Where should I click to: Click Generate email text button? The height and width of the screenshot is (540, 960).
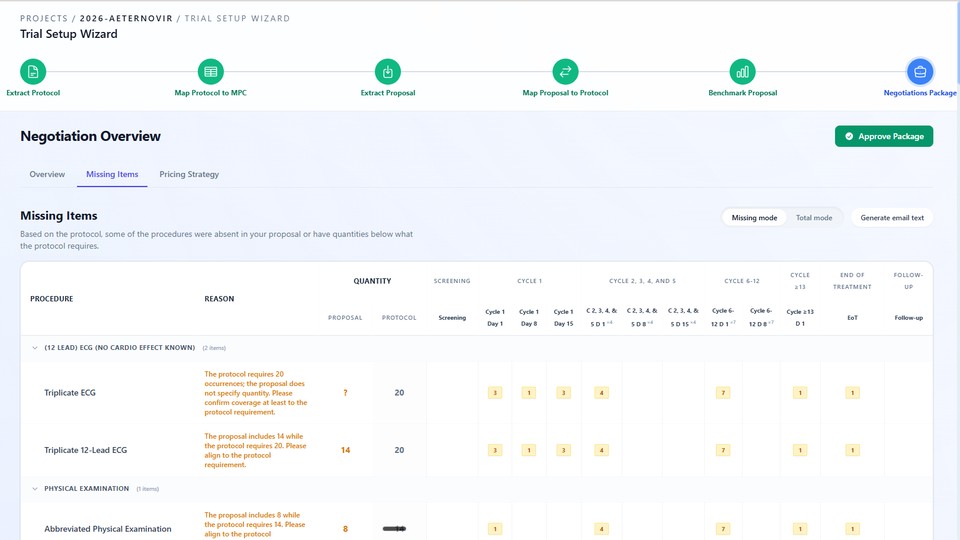point(892,217)
